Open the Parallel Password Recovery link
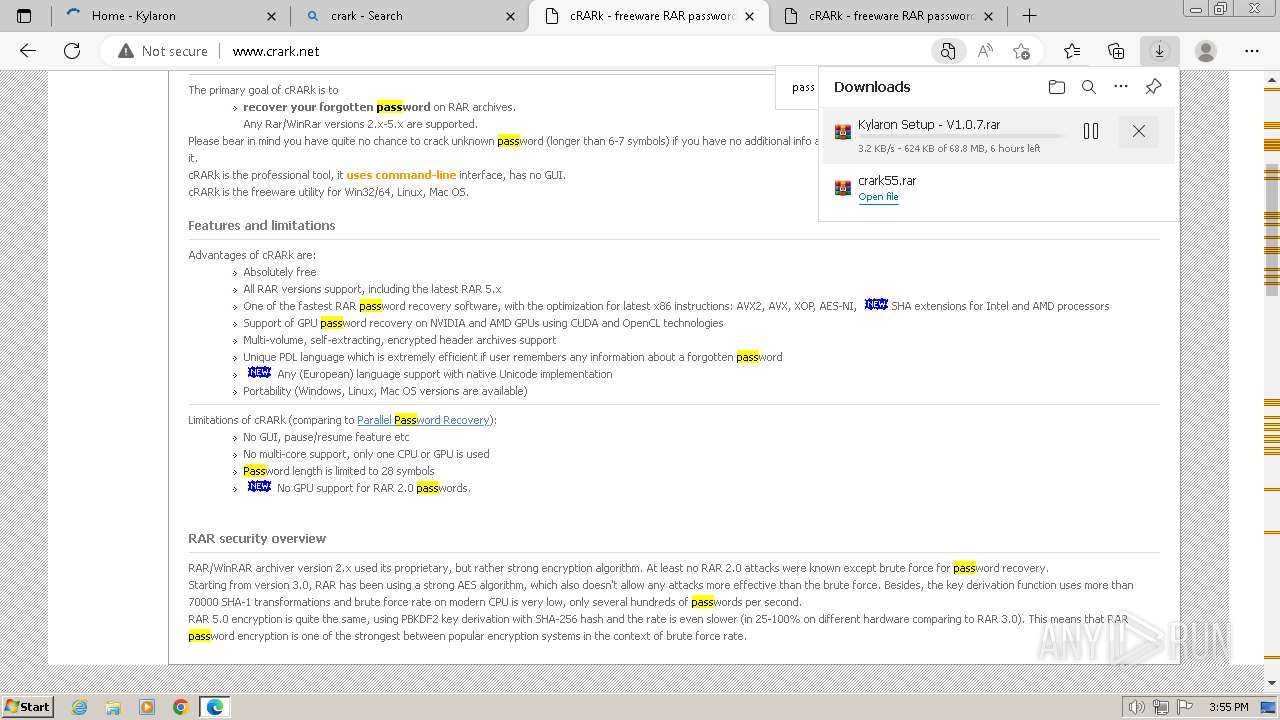This screenshot has width=1280, height=720. coord(423,420)
